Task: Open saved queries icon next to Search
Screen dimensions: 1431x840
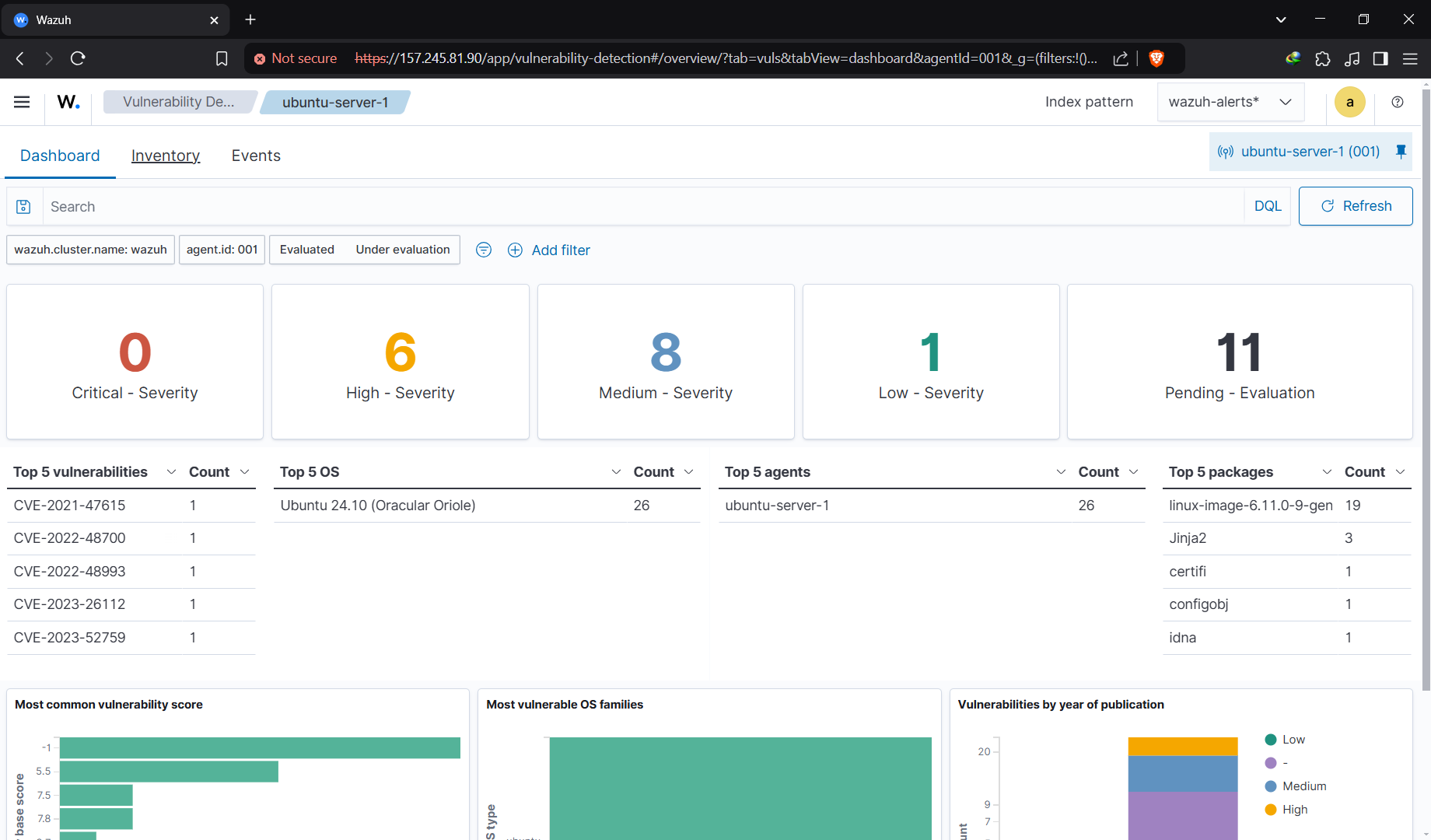Action: coord(23,206)
